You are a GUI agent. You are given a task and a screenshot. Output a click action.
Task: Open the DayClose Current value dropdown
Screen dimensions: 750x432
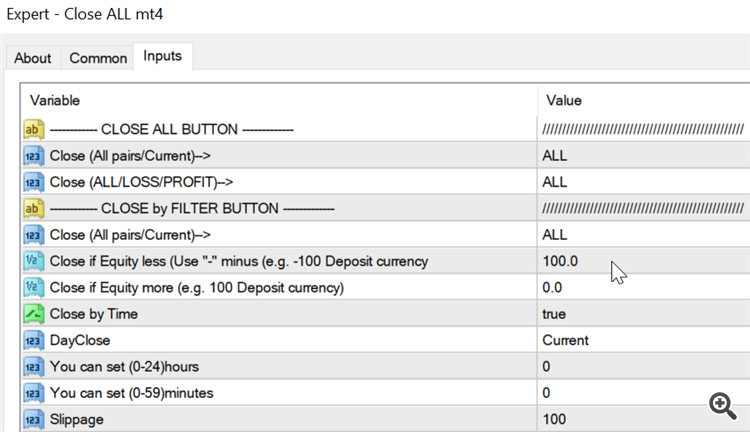click(x=565, y=340)
